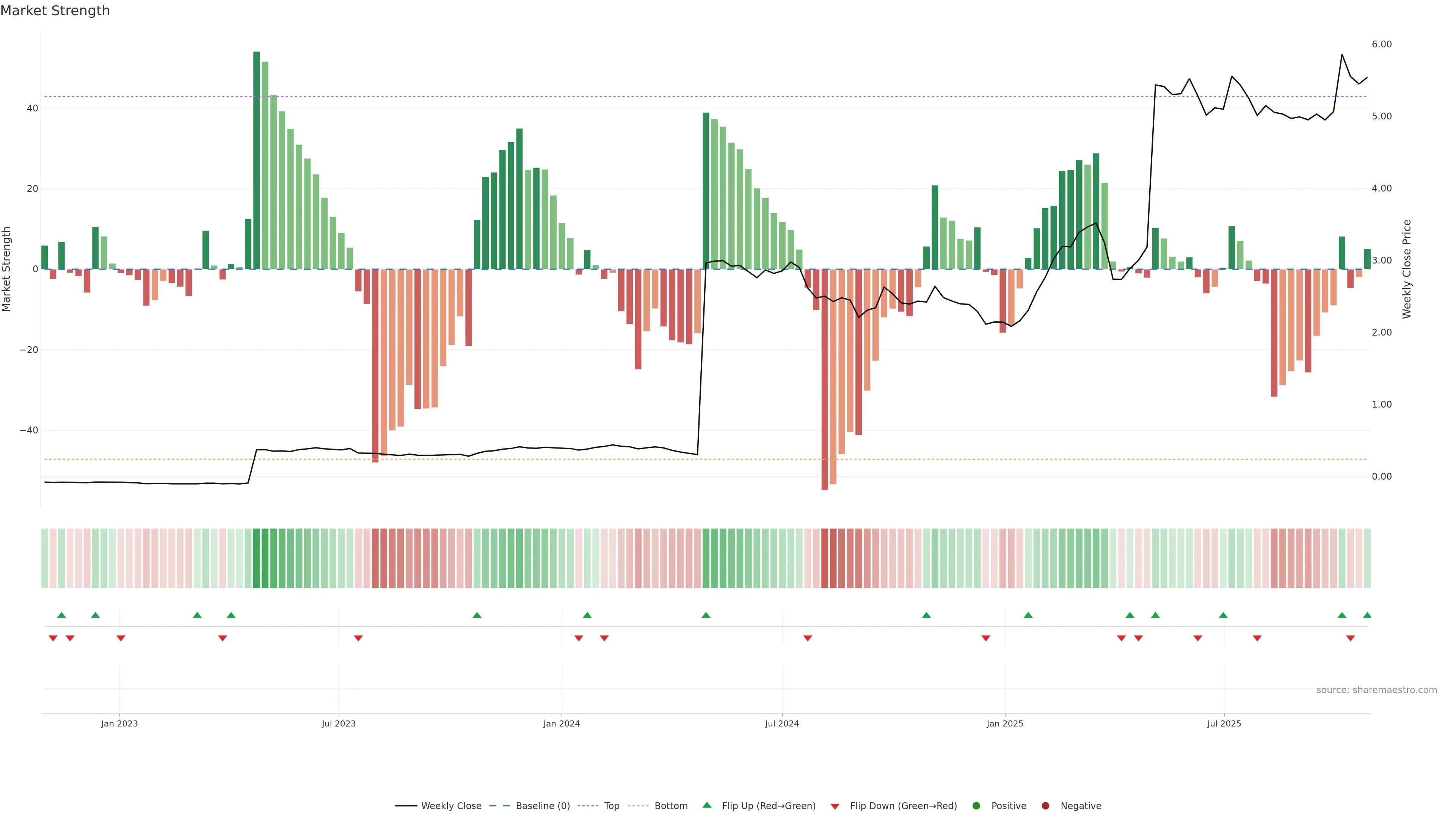Click the red Flip Down triangle in legend
Viewport: 1456px width, 819px height.
[x=834, y=806]
